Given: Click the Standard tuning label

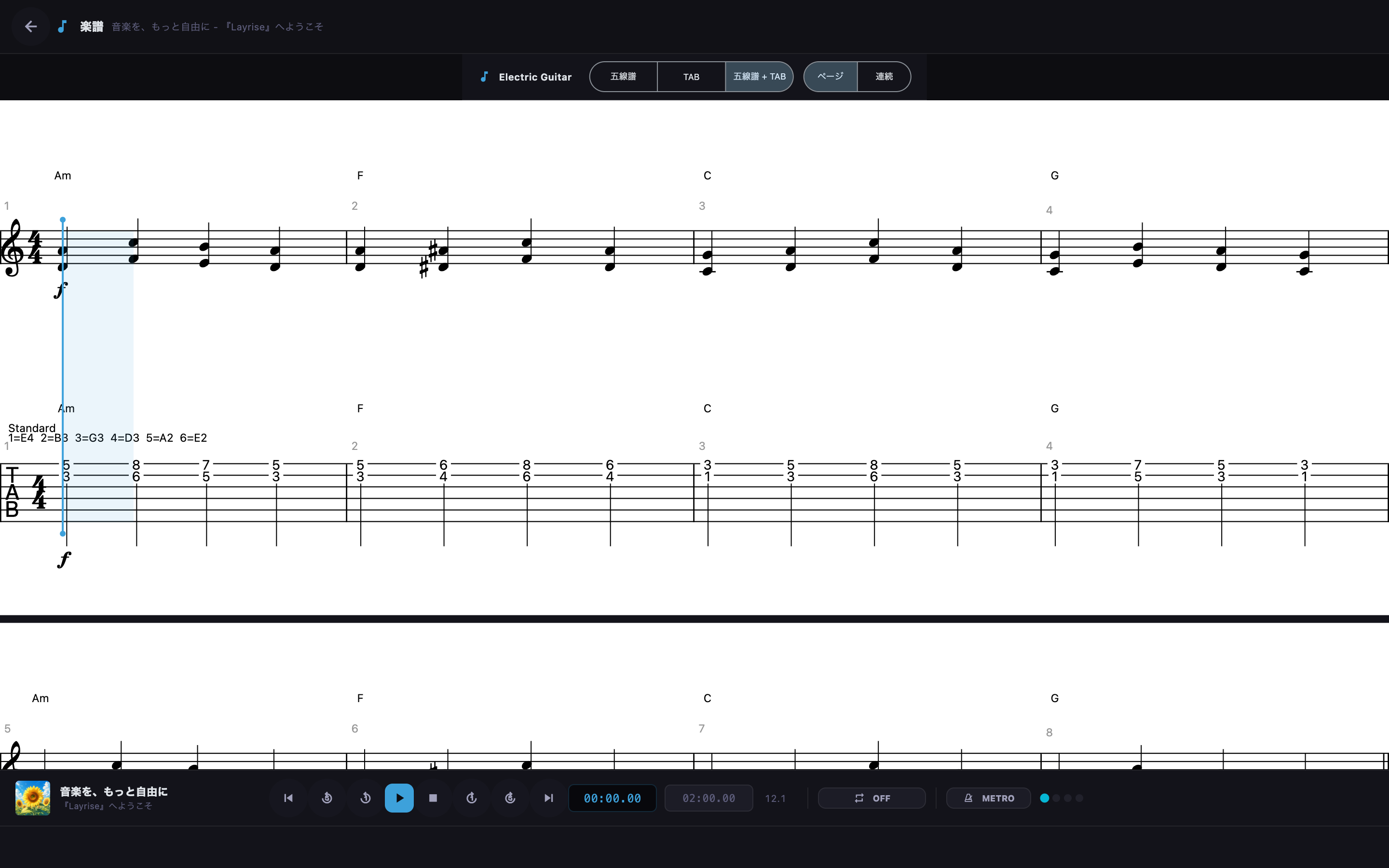Looking at the screenshot, I should (32, 428).
